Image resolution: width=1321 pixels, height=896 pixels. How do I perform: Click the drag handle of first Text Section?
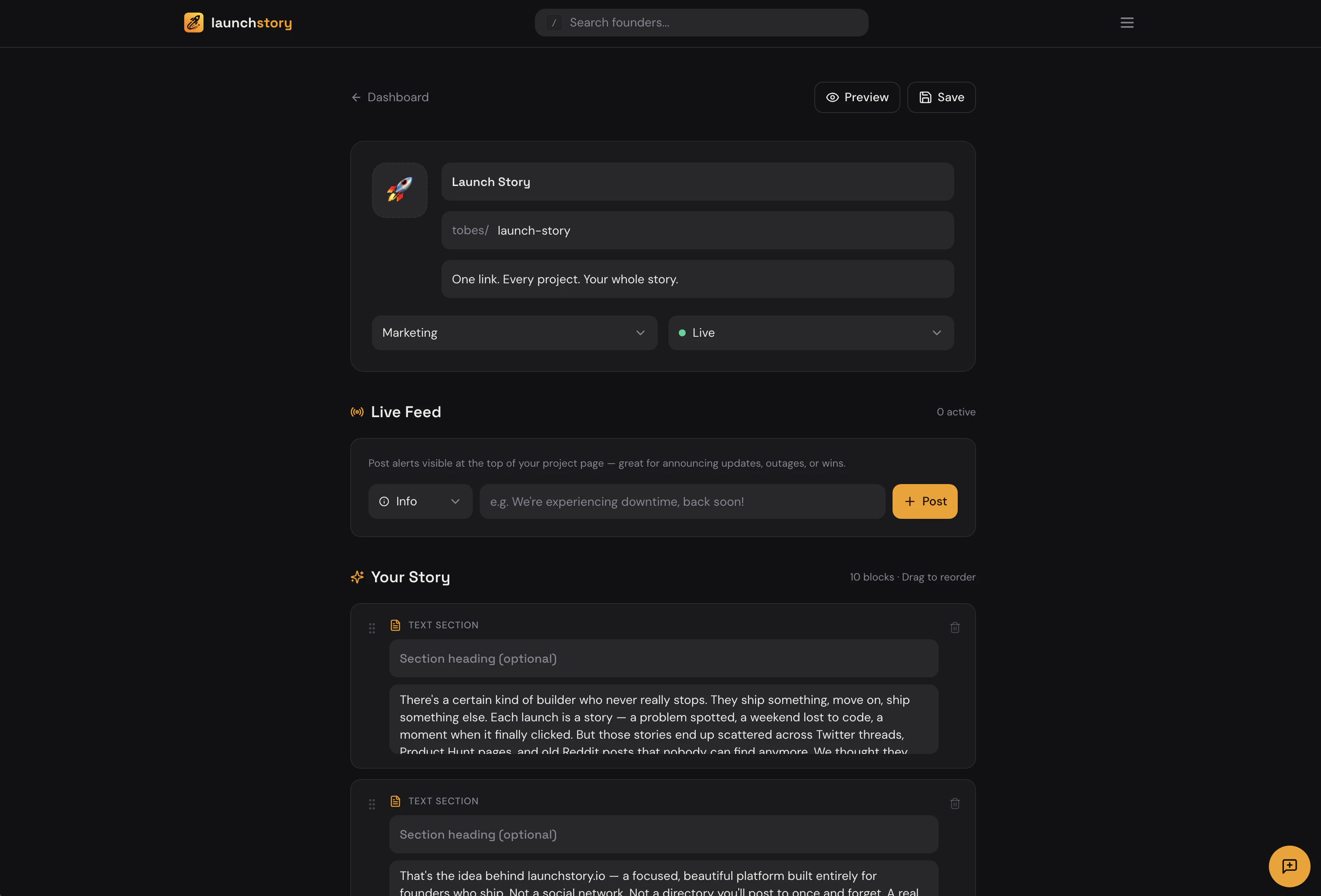tap(372, 627)
